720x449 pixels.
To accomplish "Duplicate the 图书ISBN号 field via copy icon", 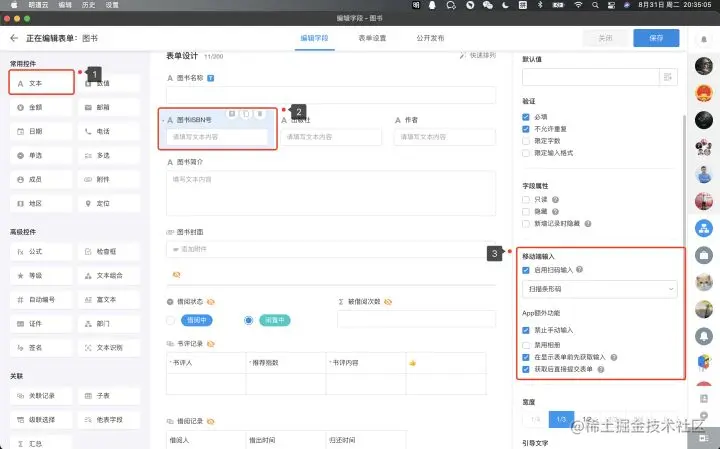I will coord(246,114).
